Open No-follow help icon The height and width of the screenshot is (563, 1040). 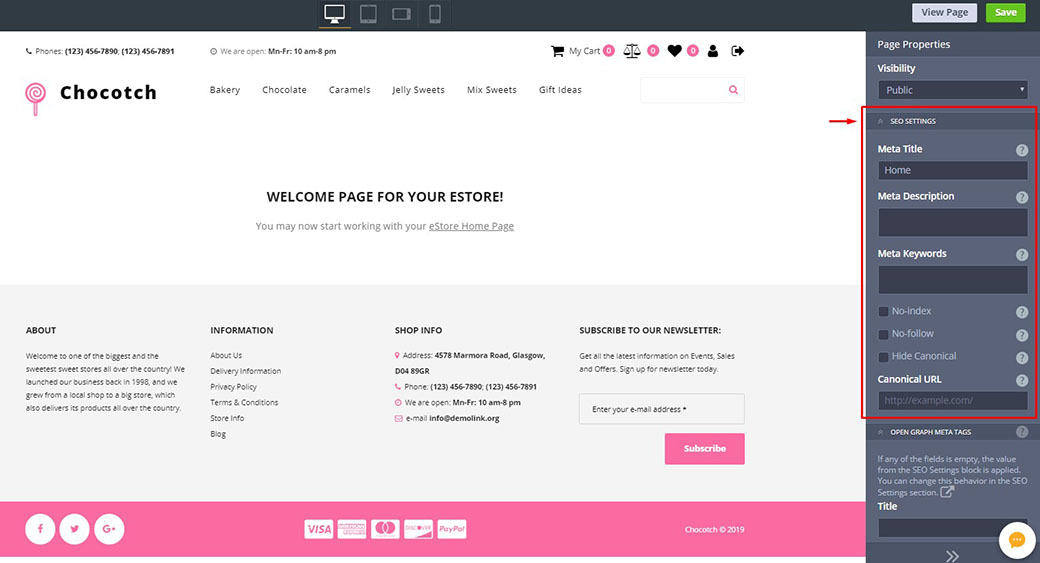click(x=1022, y=335)
